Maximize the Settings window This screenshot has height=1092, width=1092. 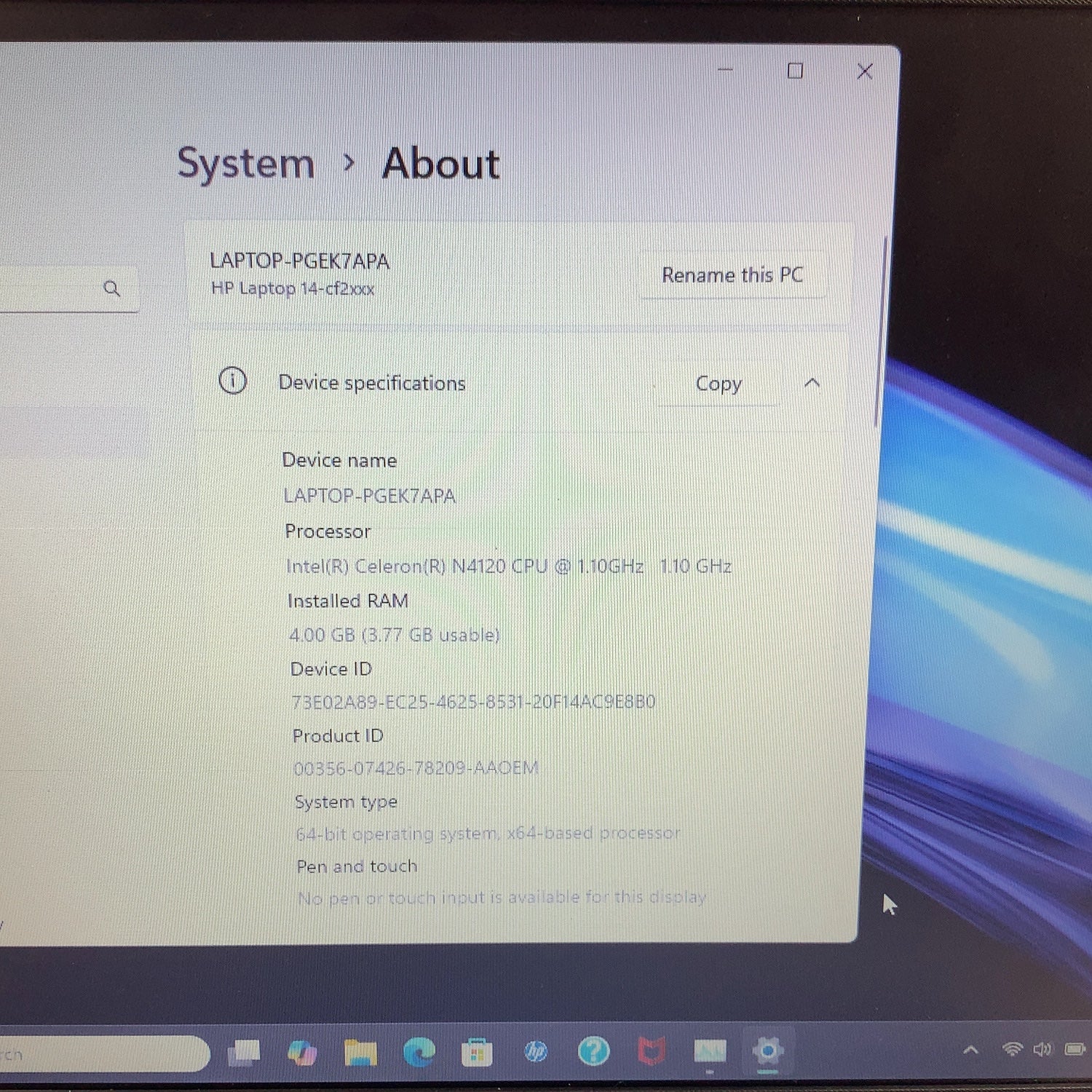795,71
